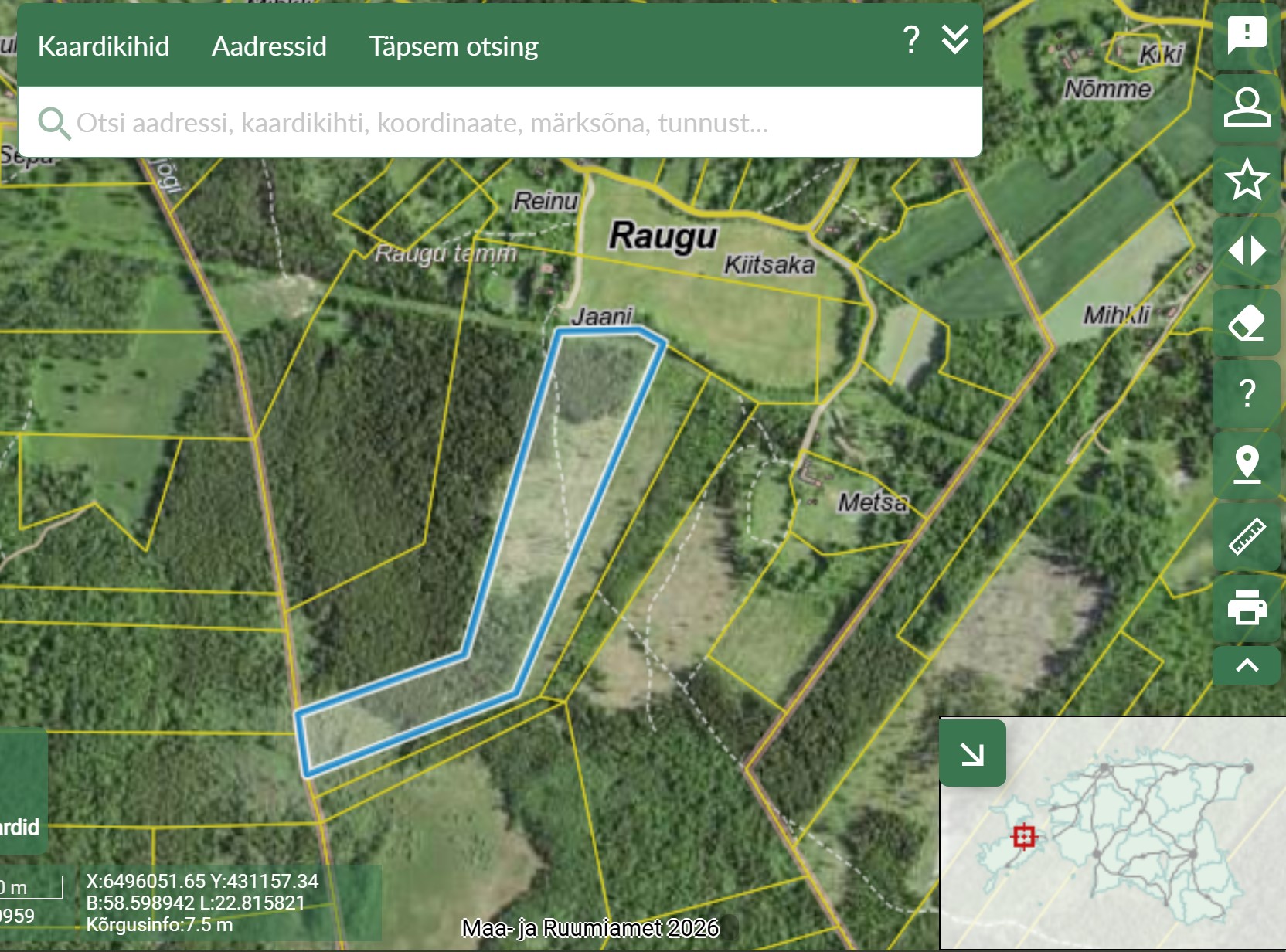
Task: Expand the search panel with double chevron
Action: [x=955, y=39]
